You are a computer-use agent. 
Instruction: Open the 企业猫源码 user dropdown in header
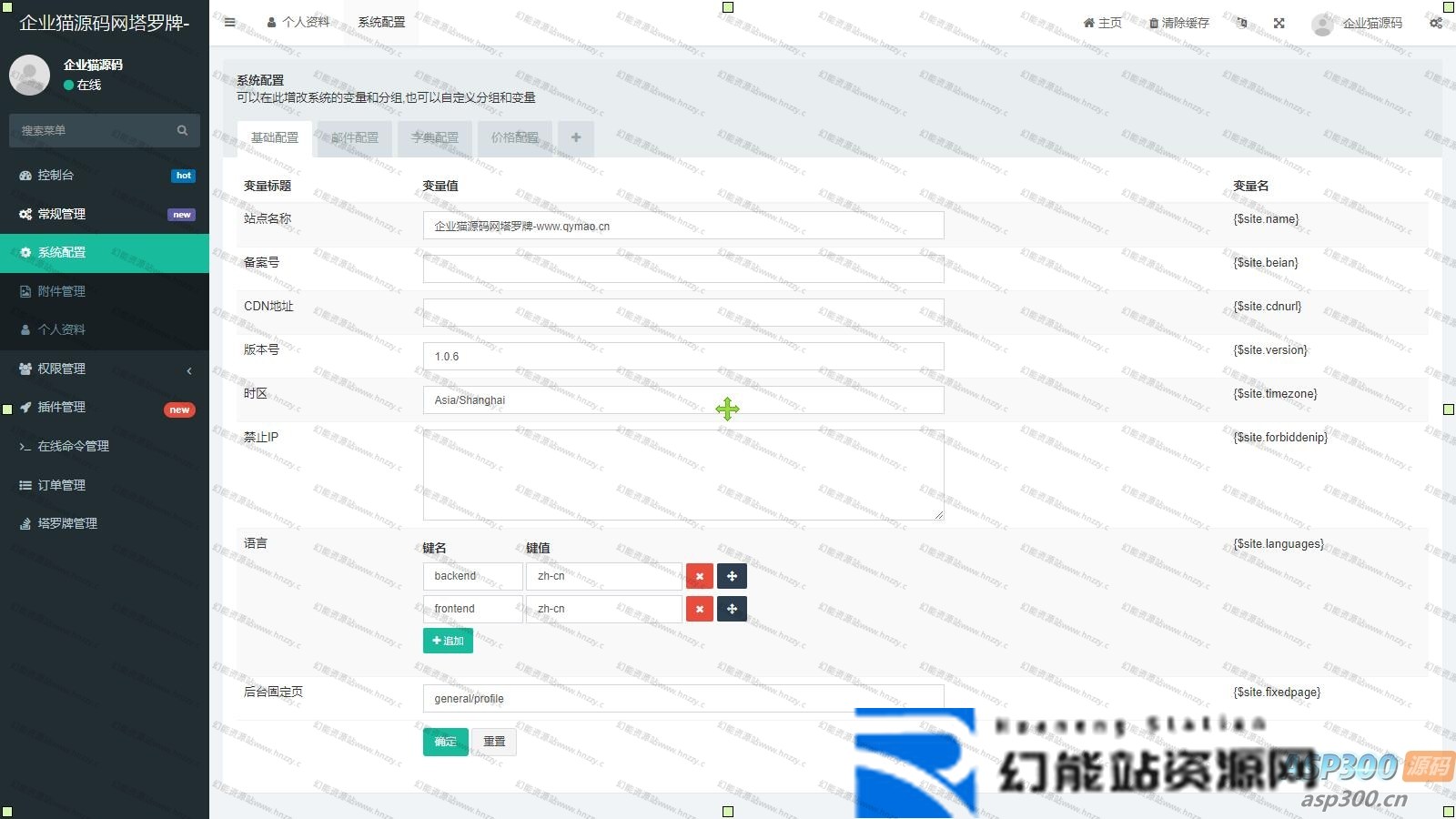pyautogui.click(x=1359, y=24)
